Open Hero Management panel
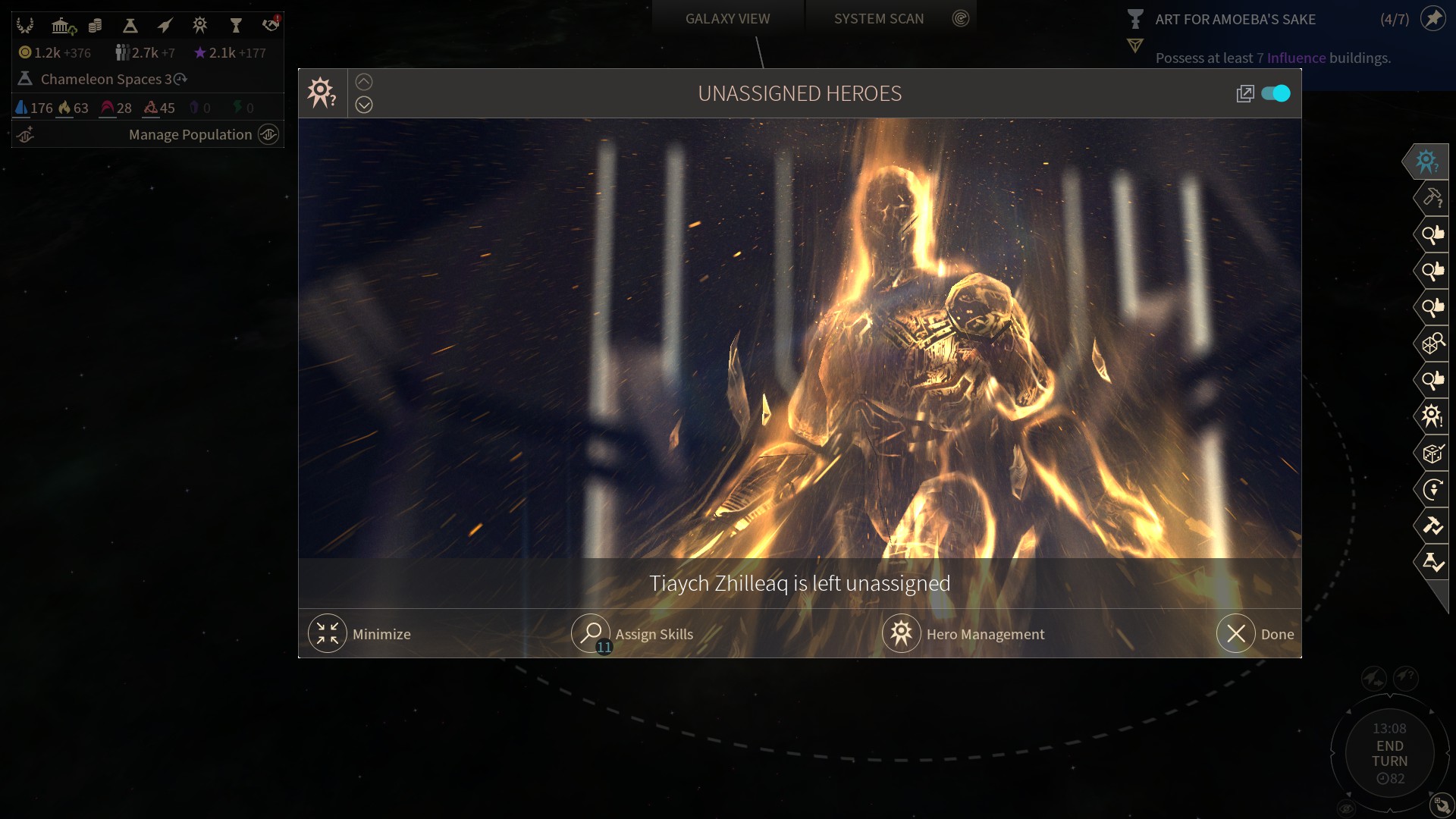The width and height of the screenshot is (1456, 819). click(x=962, y=633)
